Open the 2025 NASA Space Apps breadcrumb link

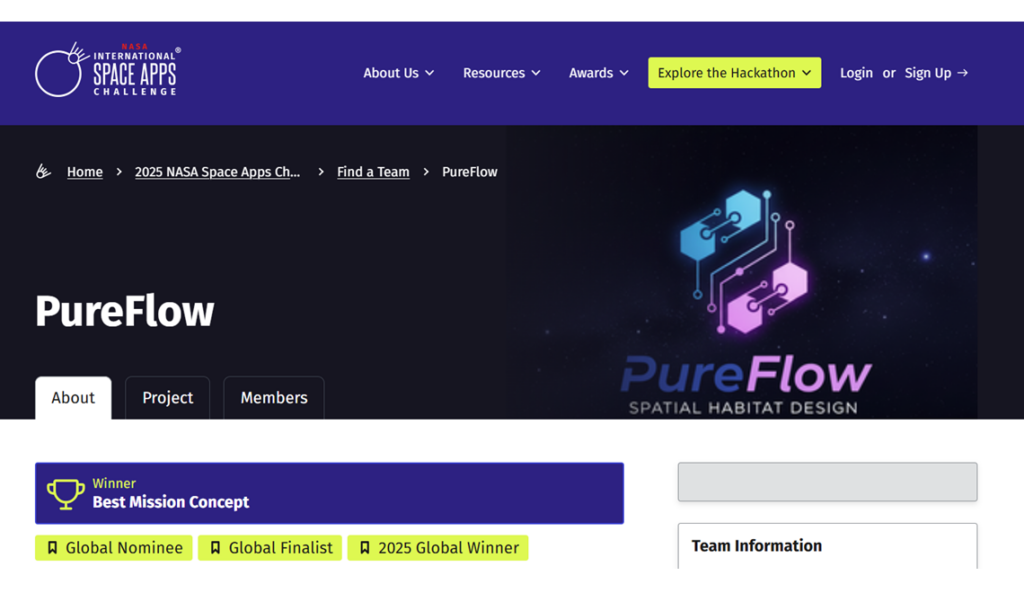(x=217, y=172)
